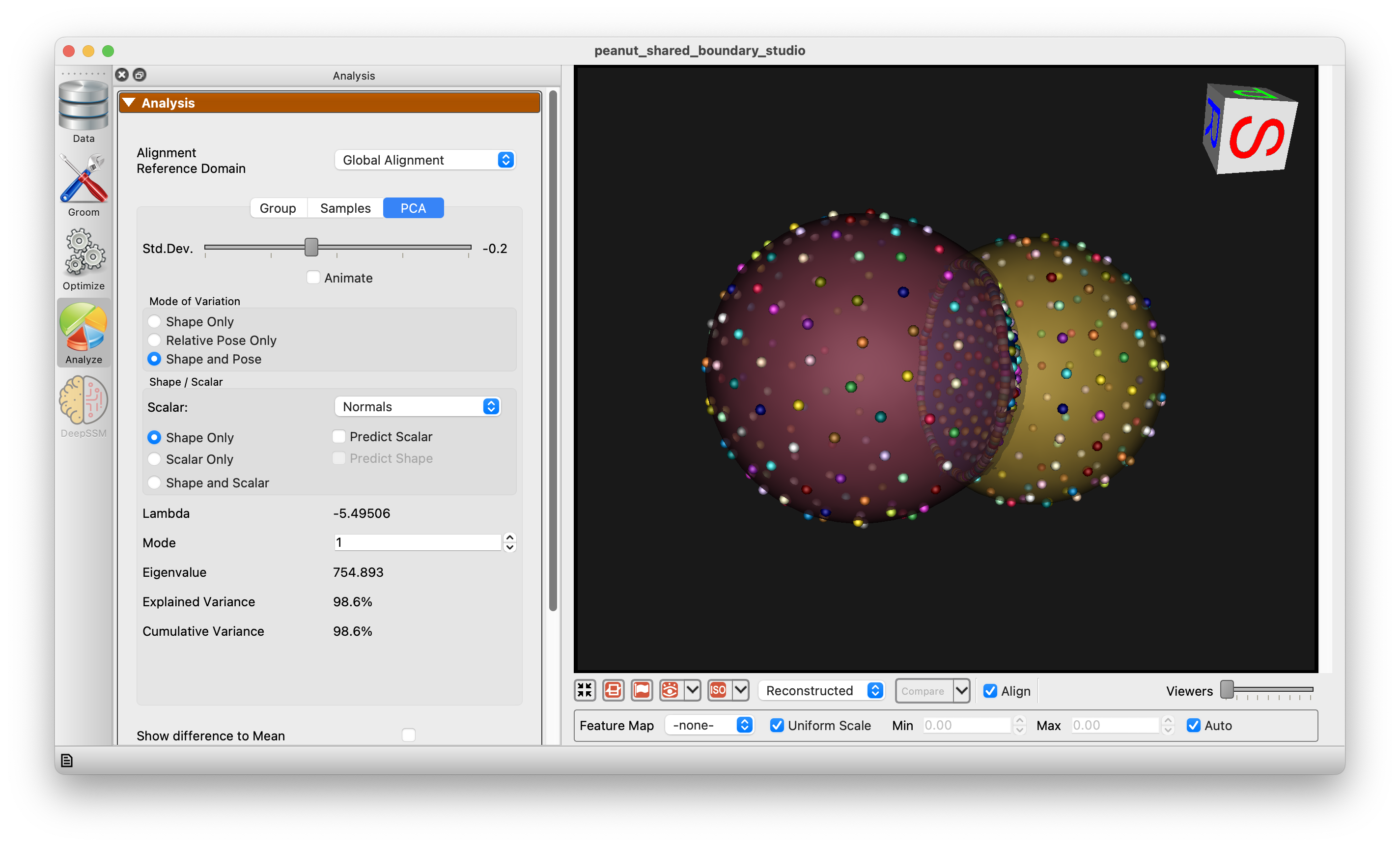Select Shape Only mode of variation
Viewport: 1400px width, 847px height.
[154, 321]
